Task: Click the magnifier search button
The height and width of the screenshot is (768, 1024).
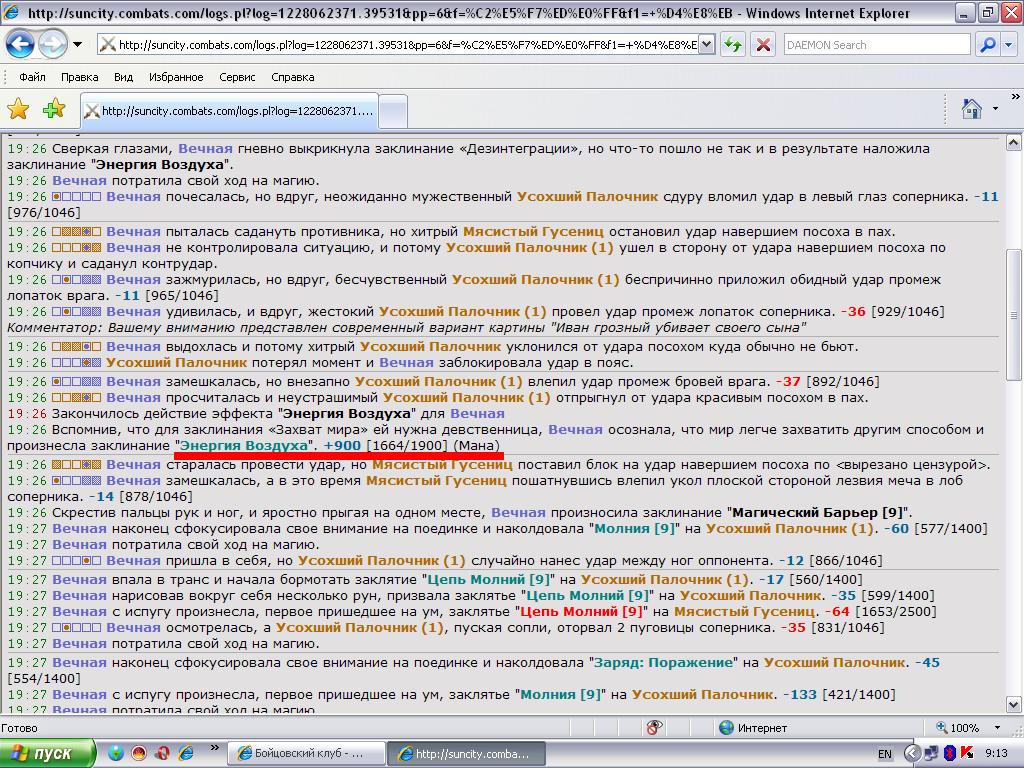Action: (987, 45)
